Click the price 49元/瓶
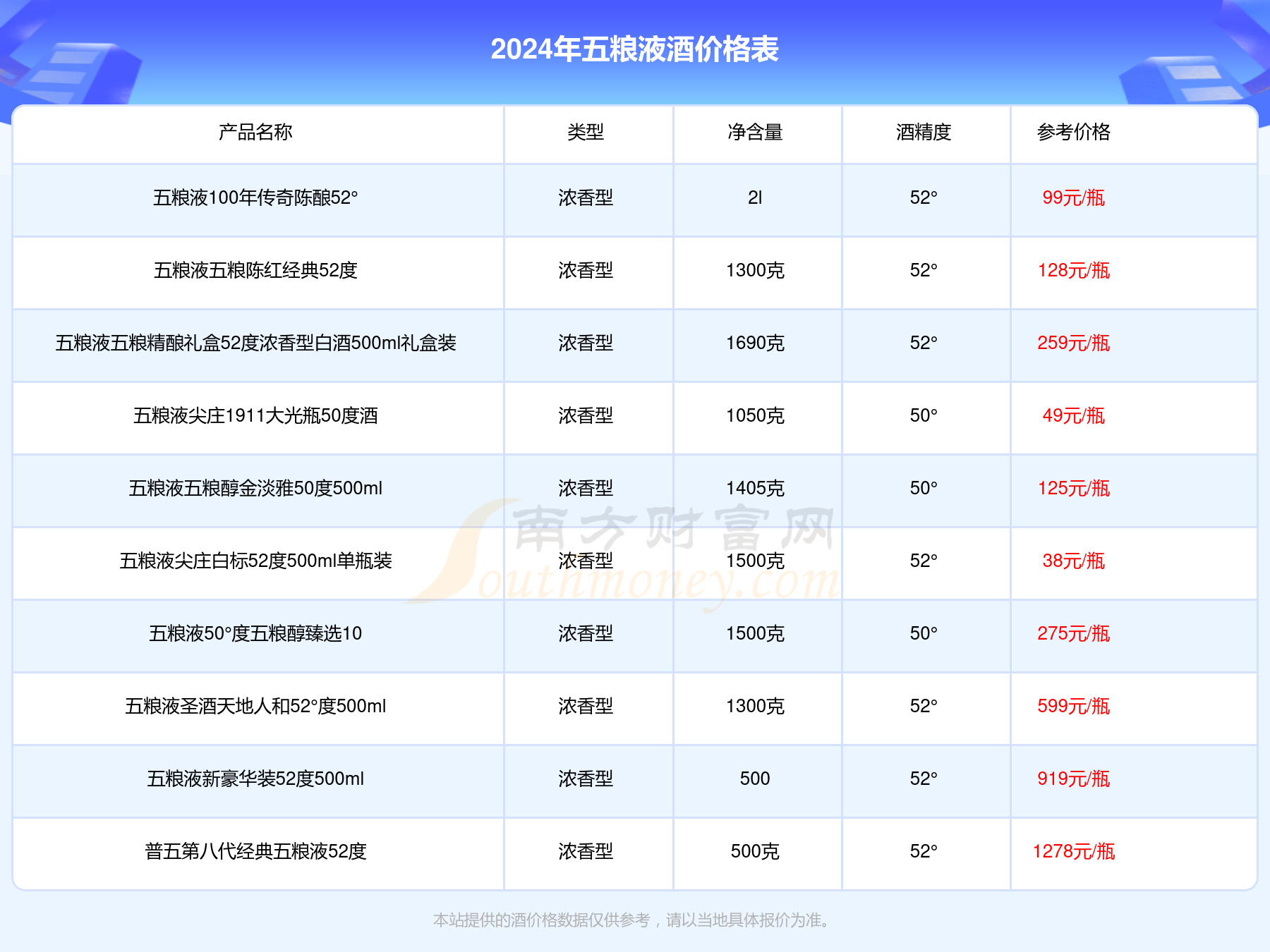This screenshot has height=952, width=1270. [1074, 415]
